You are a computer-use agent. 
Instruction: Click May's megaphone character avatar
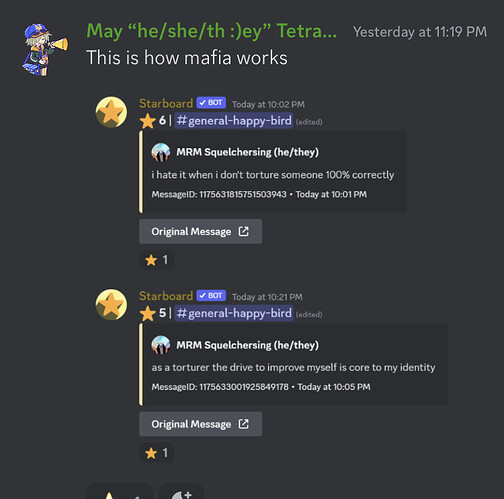point(45,50)
